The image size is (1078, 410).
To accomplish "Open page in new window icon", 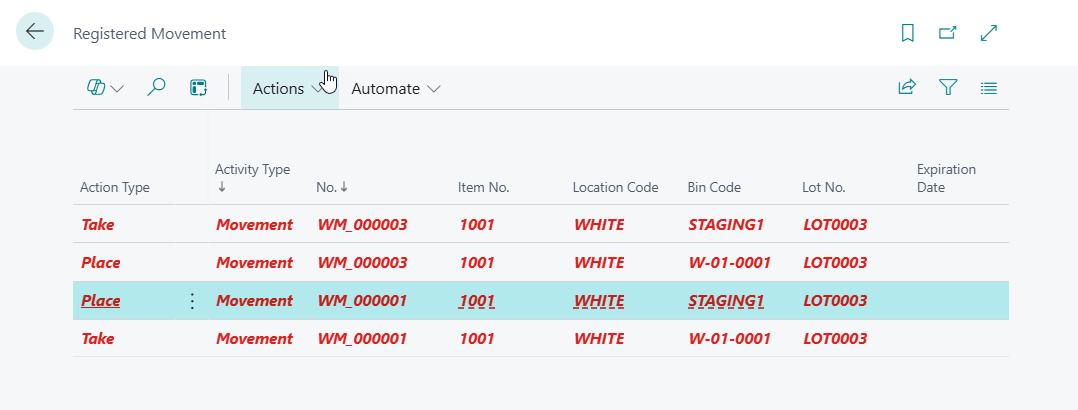I will [947, 33].
